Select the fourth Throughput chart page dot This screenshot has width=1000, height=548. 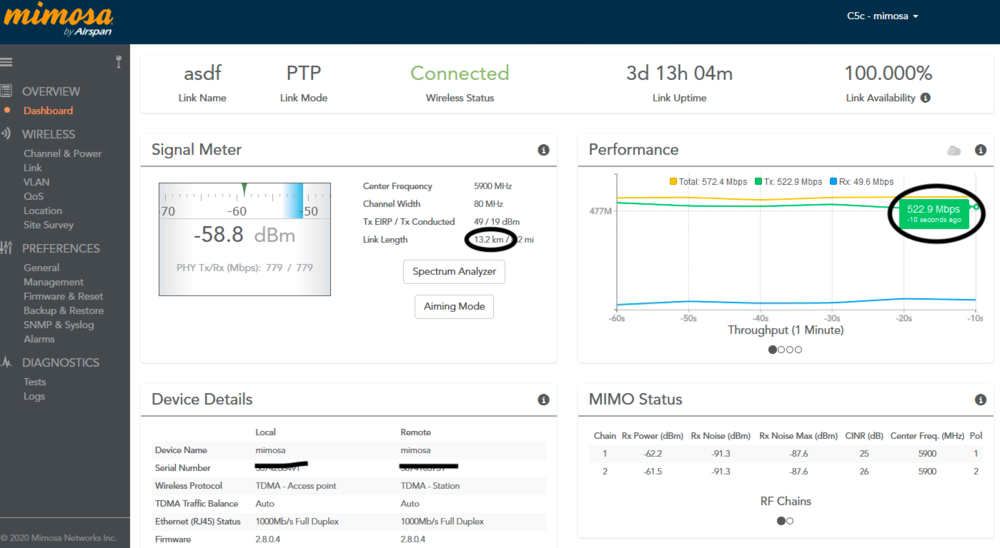(798, 350)
